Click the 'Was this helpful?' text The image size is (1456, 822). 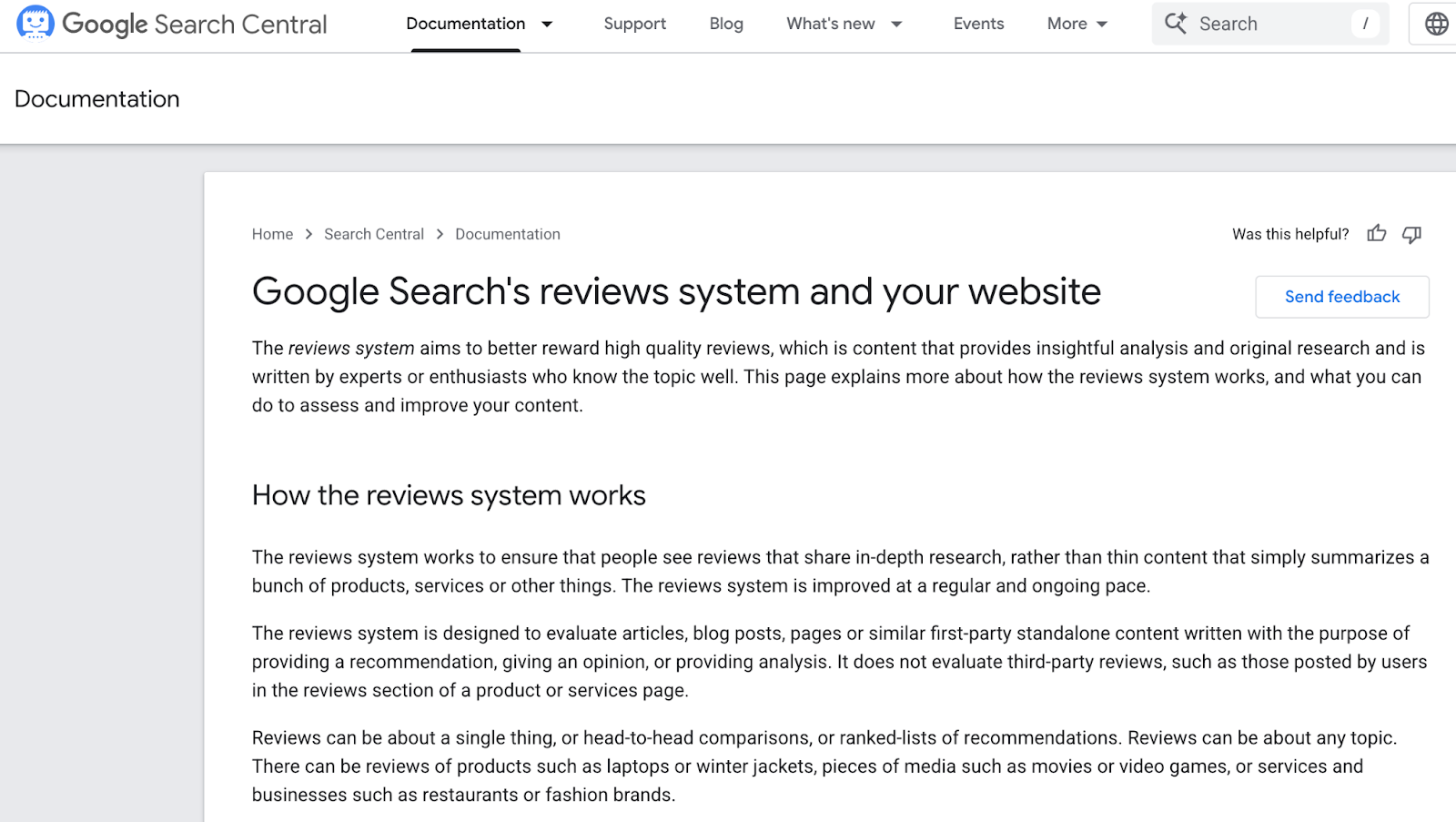(x=1290, y=234)
